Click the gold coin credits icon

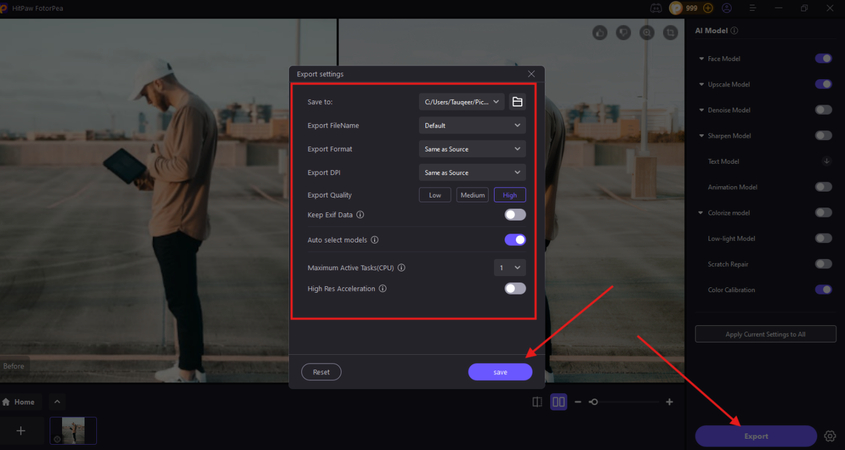click(x=676, y=8)
